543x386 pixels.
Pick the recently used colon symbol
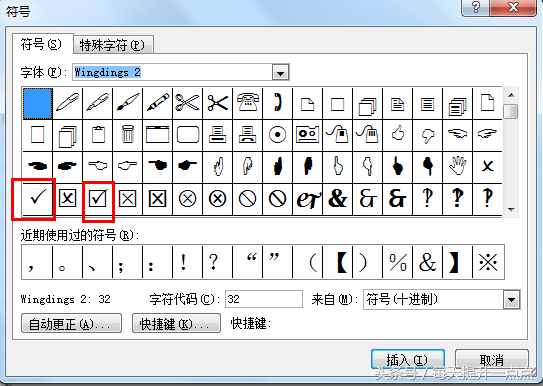[157, 262]
